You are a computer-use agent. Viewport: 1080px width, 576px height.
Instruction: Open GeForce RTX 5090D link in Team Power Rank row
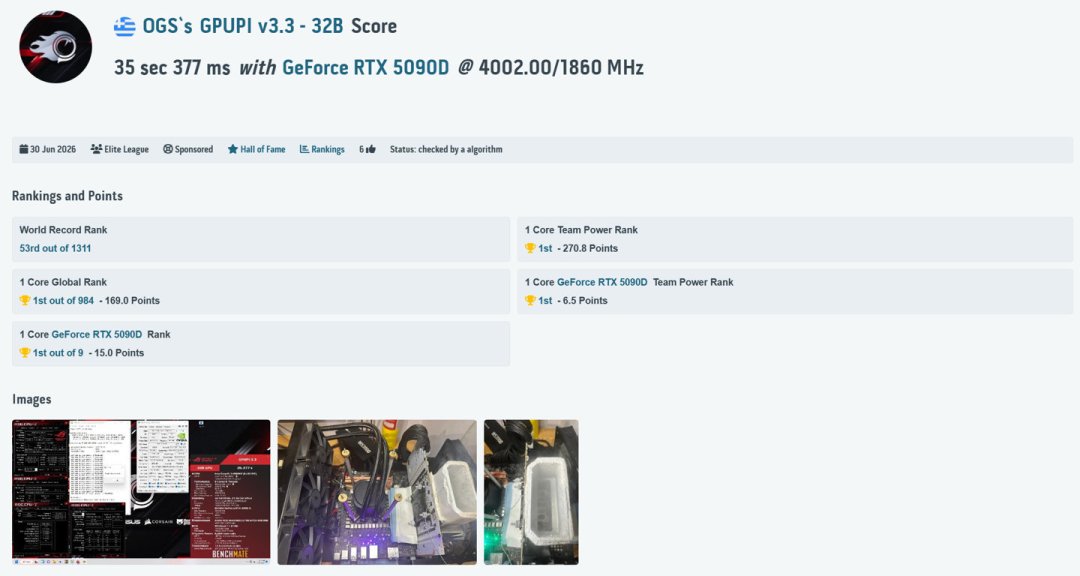(x=602, y=282)
